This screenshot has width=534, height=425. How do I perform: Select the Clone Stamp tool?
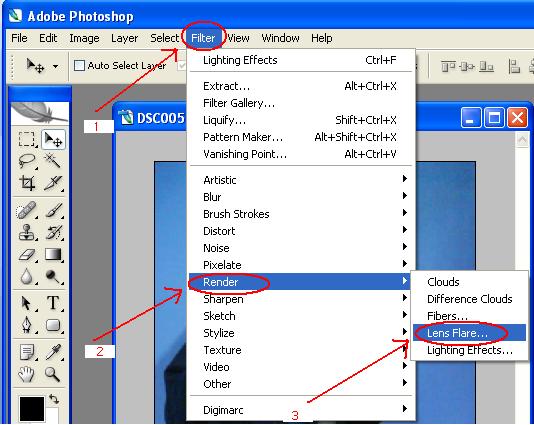coord(27,232)
